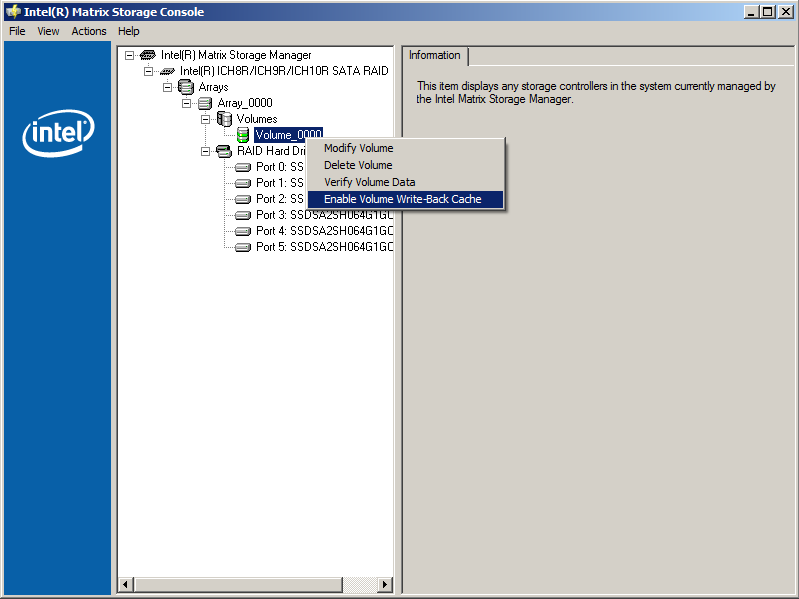Click the tree scrollbar right arrow
The image size is (799, 599).
click(x=385, y=584)
